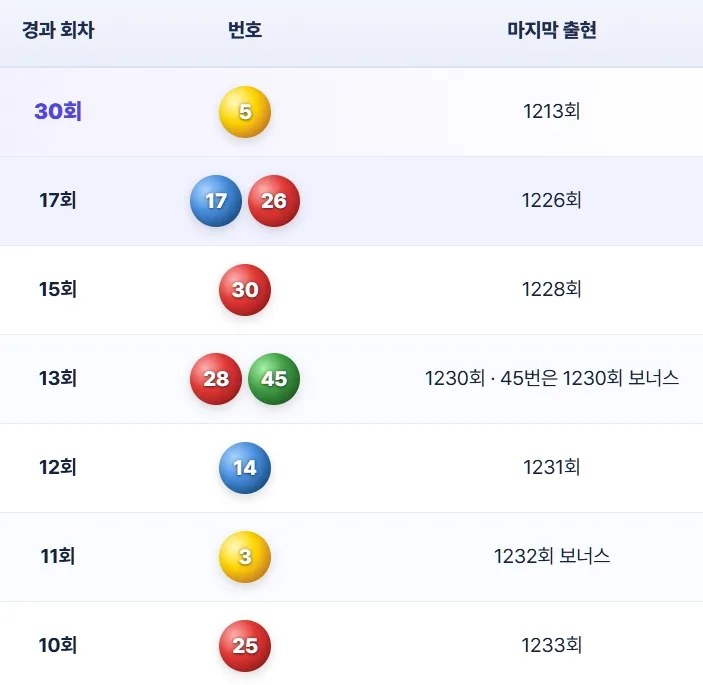Click the red number 25 ball

tap(245, 646)
